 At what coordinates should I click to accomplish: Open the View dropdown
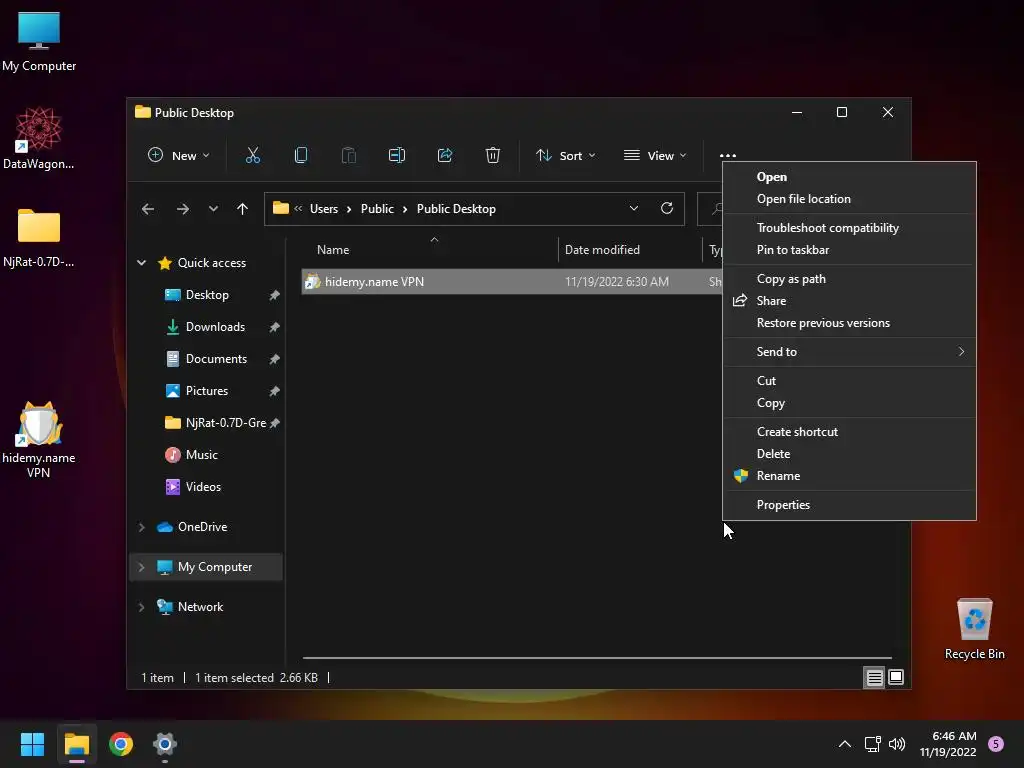(655, 155)
